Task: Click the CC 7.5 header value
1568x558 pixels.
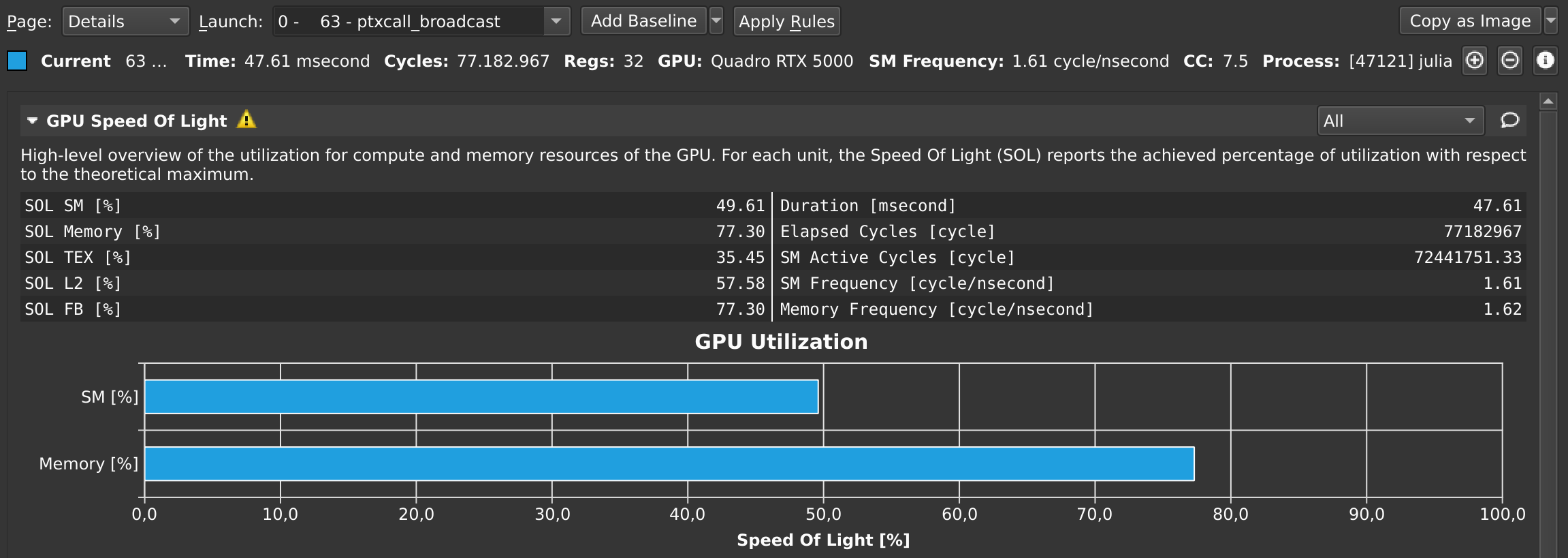Action: point(1215,61)
